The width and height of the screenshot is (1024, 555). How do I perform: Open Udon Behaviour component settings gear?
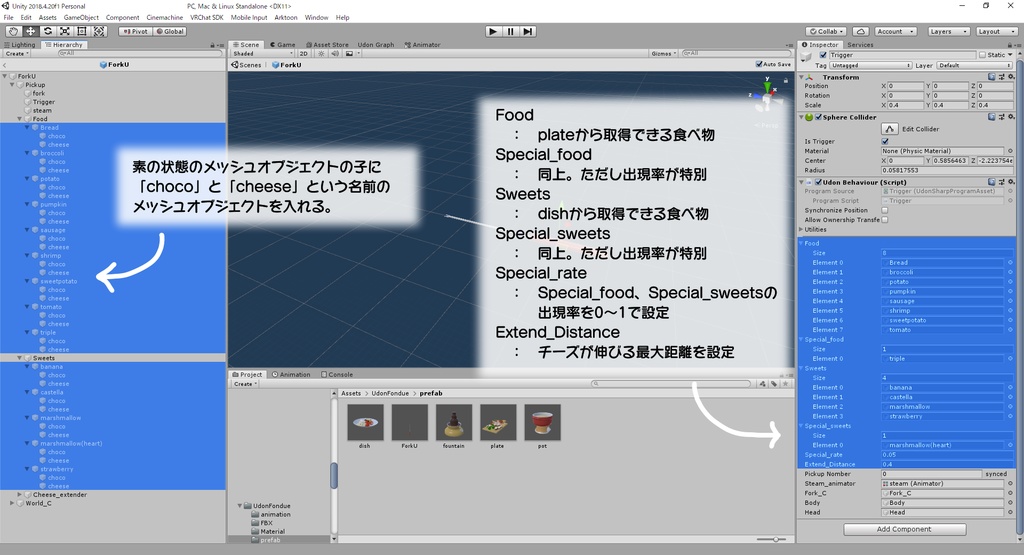1010,182
